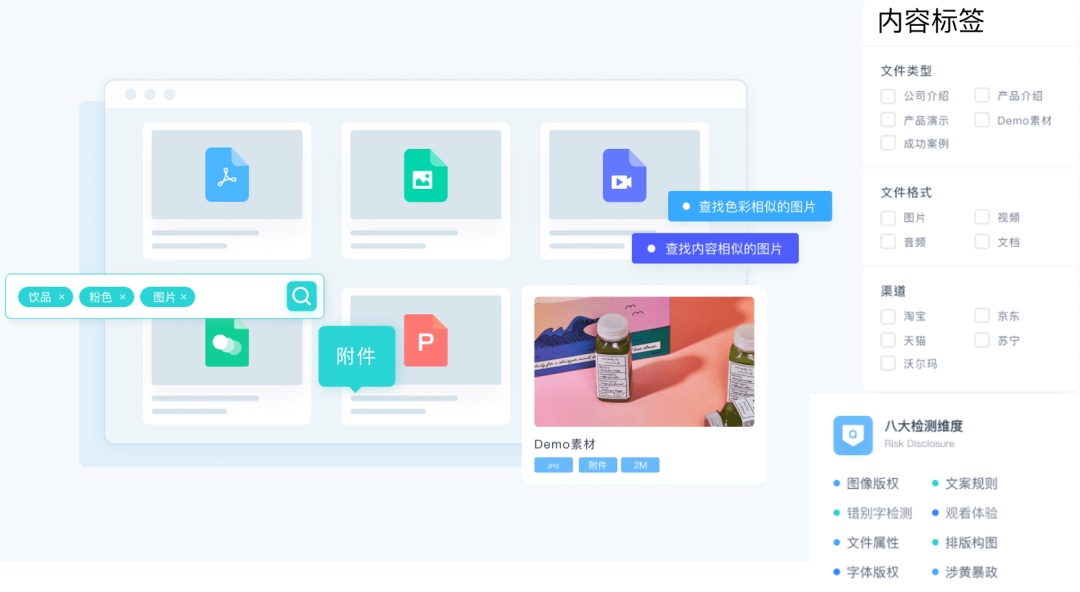Choose 查找内容相似的图片 menu option
1080x592 pixels.
tap(715, 248)
